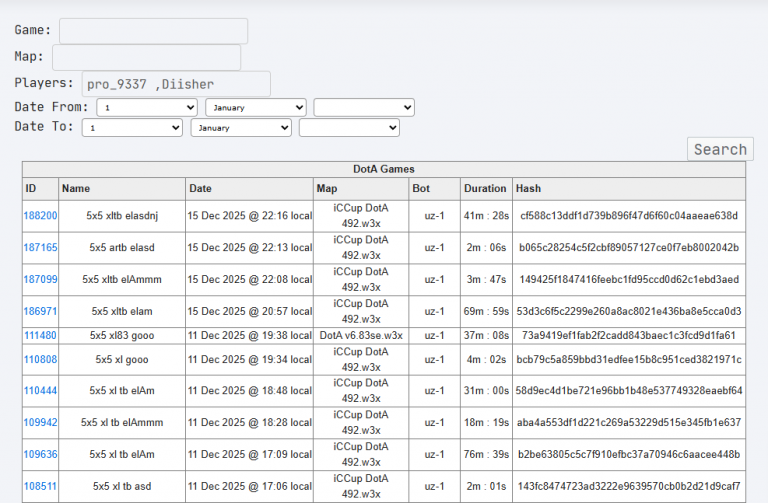The image size is (768, 503).
Task: Open game ID 187099 link
Action: (x=40, y=279)
